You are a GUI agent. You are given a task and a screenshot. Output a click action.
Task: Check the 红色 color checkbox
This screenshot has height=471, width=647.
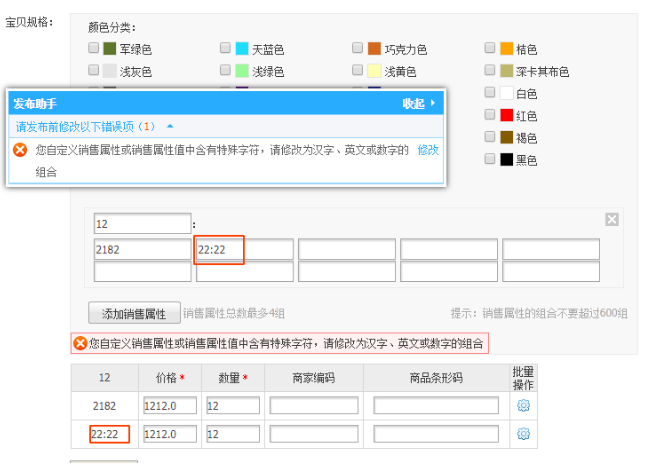[490, 114]
